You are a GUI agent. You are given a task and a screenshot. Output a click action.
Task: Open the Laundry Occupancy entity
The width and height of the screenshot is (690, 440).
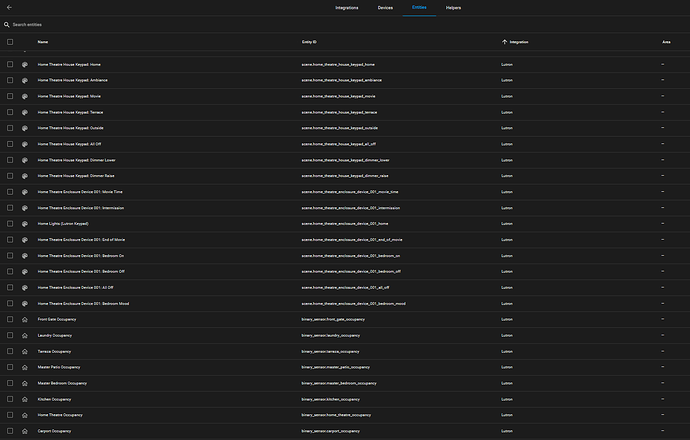pos(55,335)
